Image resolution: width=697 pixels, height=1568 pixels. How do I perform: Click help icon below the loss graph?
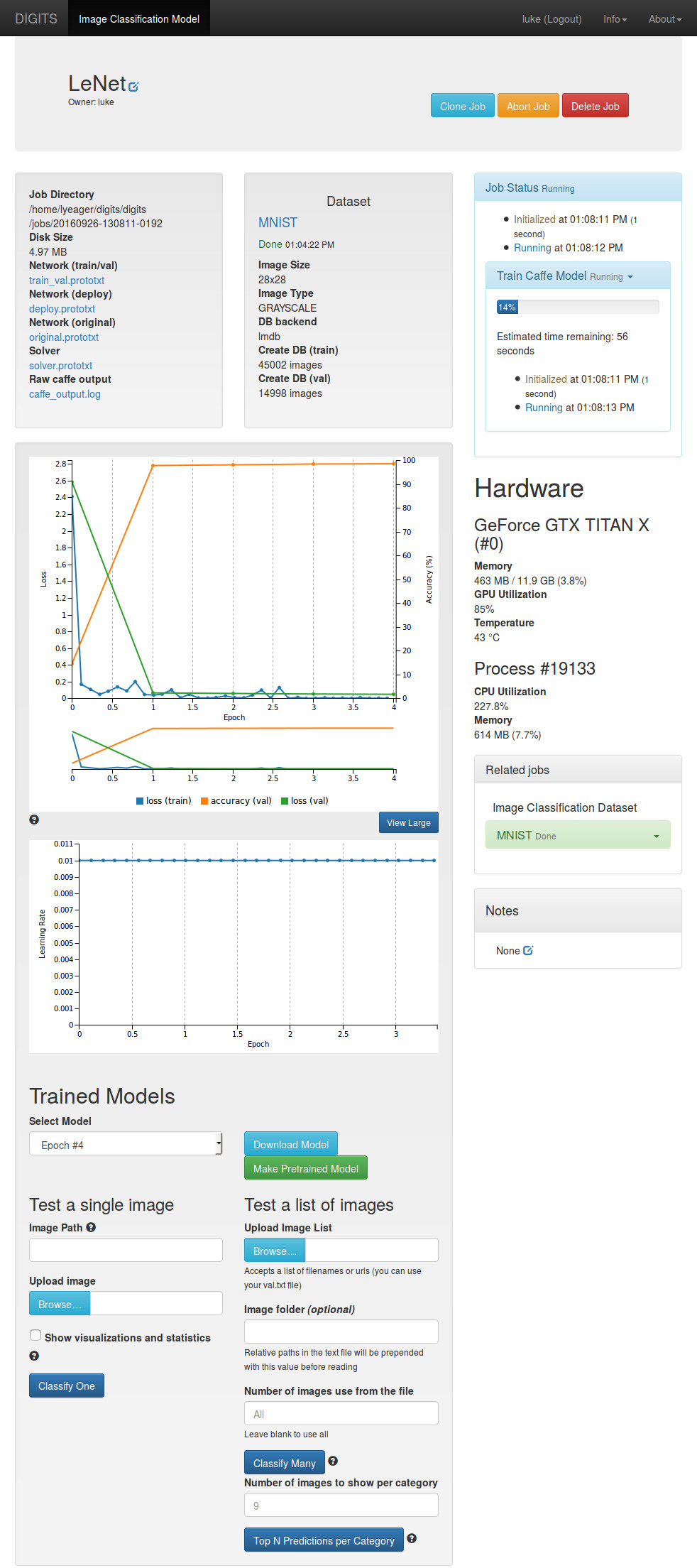[x=34, y=820]
